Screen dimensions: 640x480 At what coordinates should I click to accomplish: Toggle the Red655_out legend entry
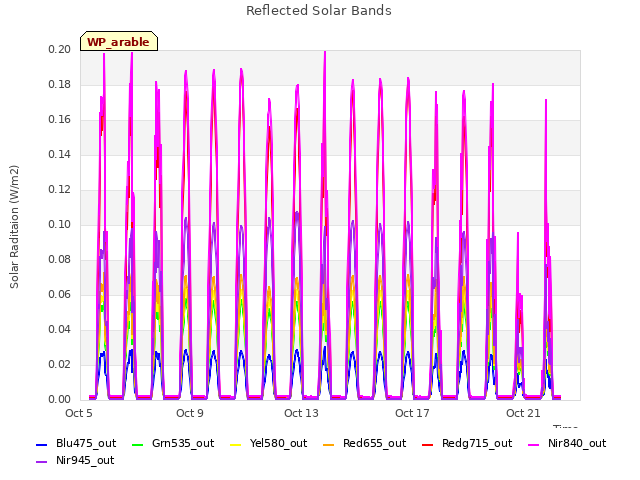[x=364, y=444]
